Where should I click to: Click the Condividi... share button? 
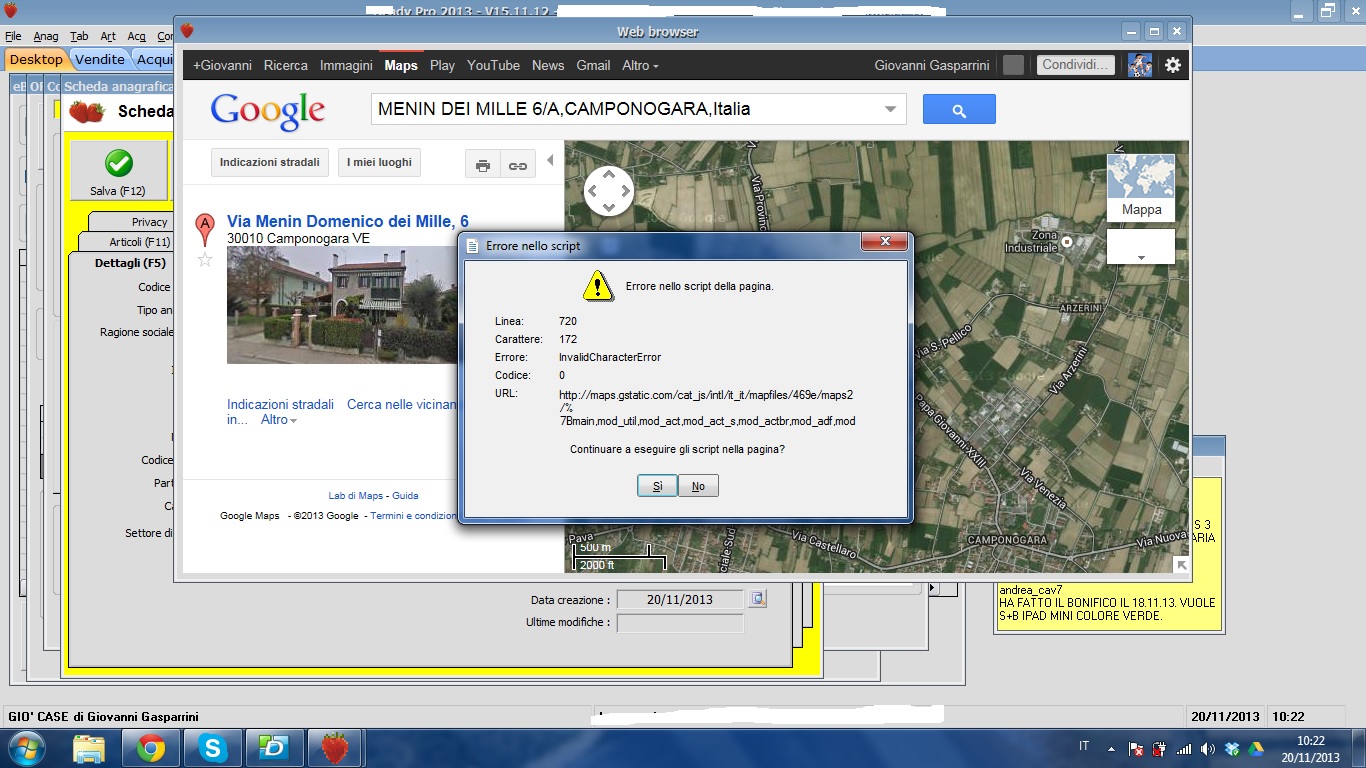(1075, 65)
